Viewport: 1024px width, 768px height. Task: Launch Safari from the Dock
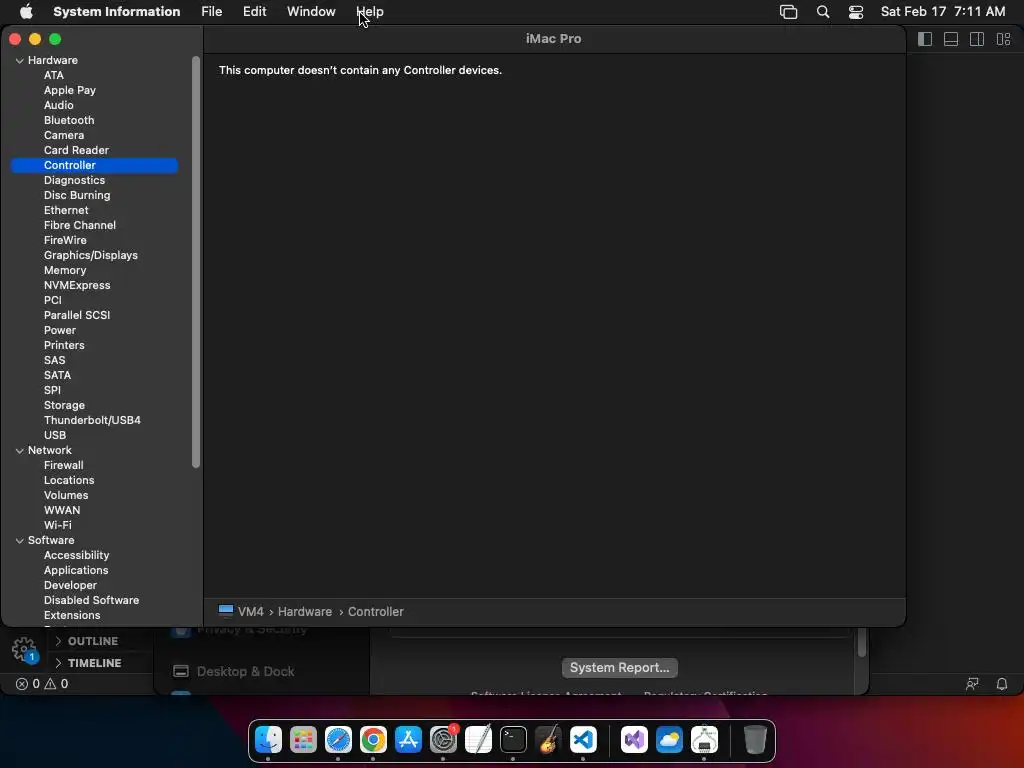(338, 740)
